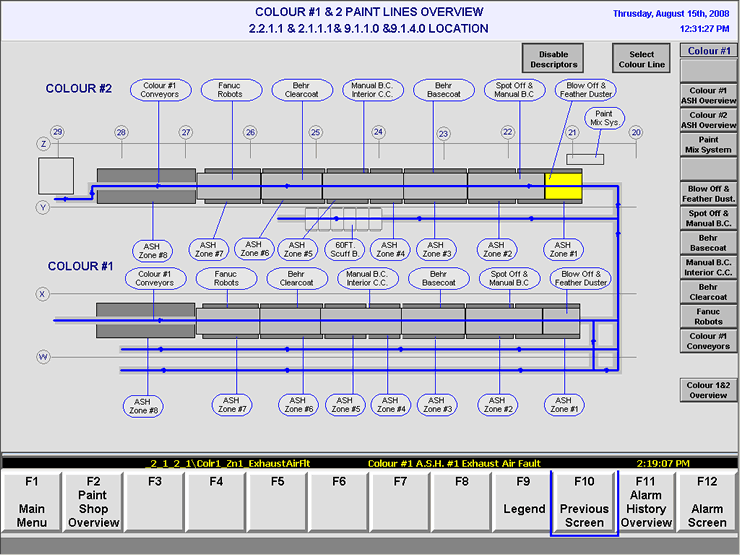Open Colour 1&2 Overview sidebar button
The width and height of the screenshot is (740, 555).
tap(708, 389)
